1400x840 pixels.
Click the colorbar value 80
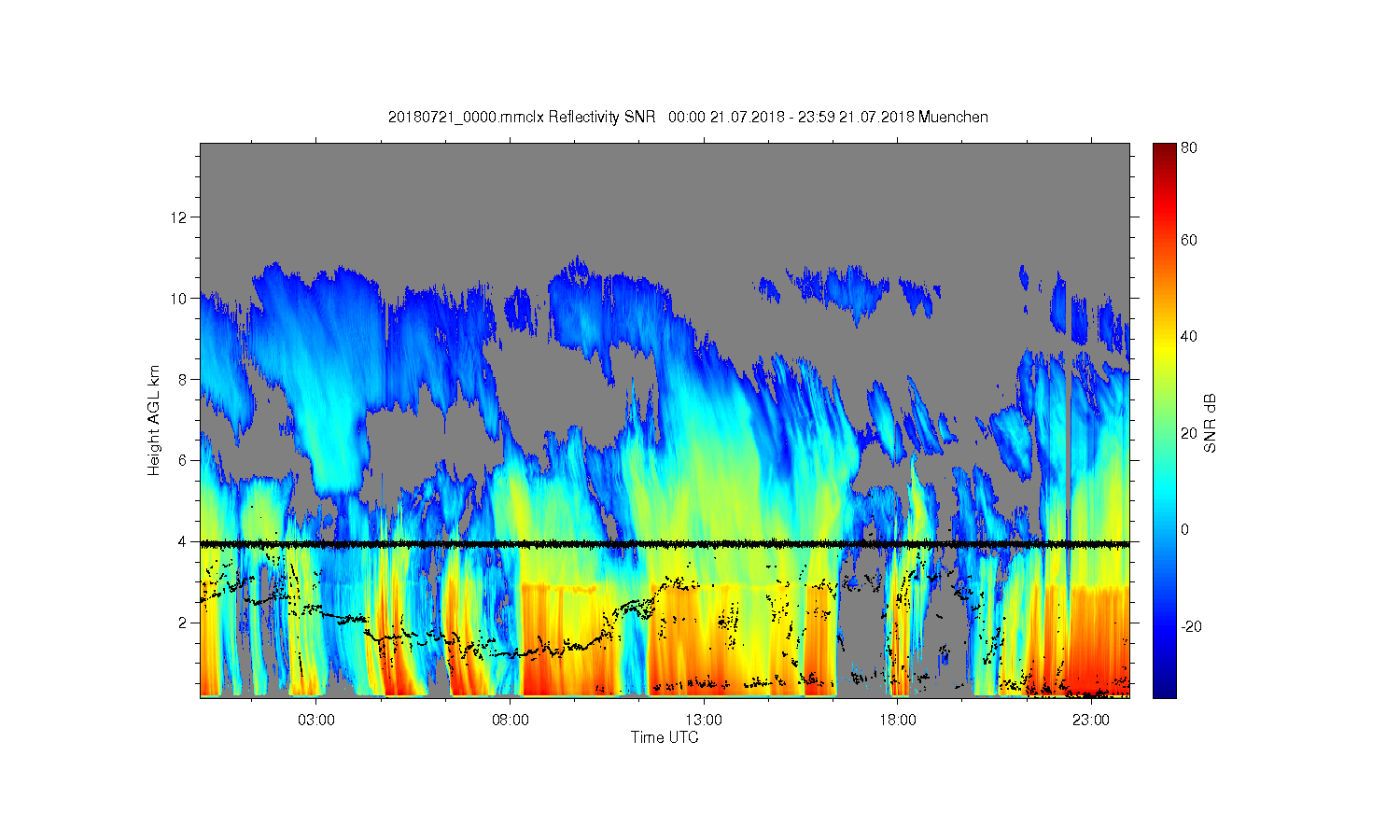tap(1189, 147)
